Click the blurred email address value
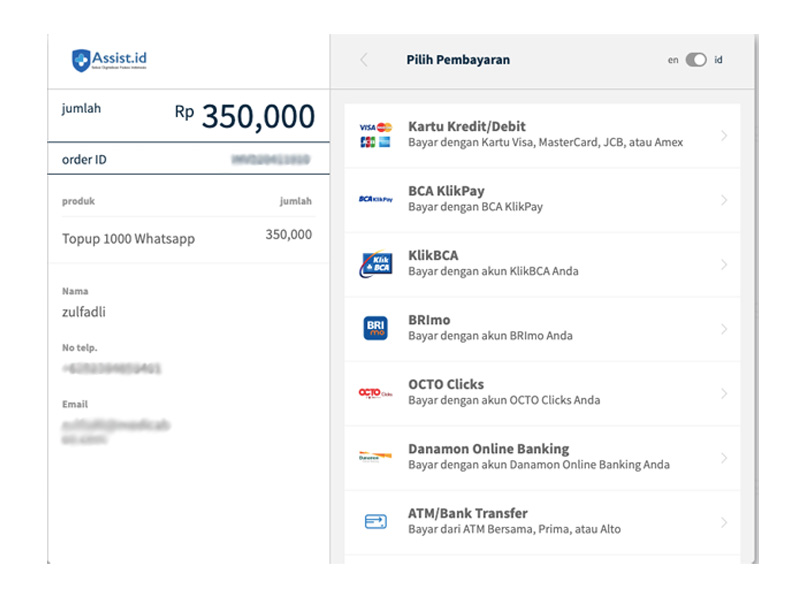The height and width of the screenshot is (598, 806). click(x=115, y=432)
